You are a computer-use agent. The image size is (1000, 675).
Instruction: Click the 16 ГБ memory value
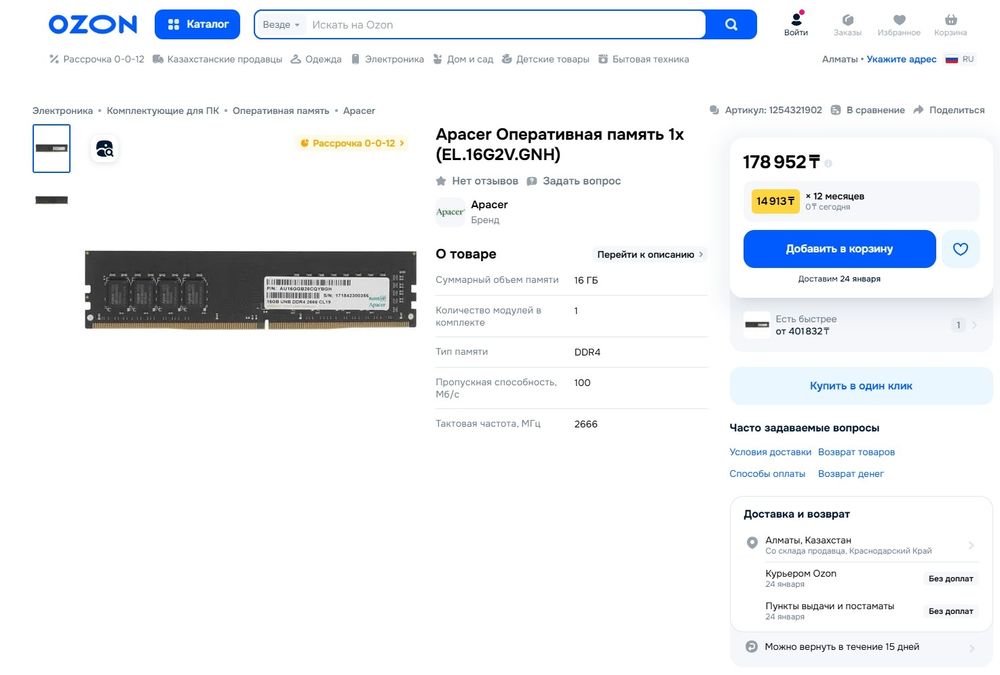586,280
